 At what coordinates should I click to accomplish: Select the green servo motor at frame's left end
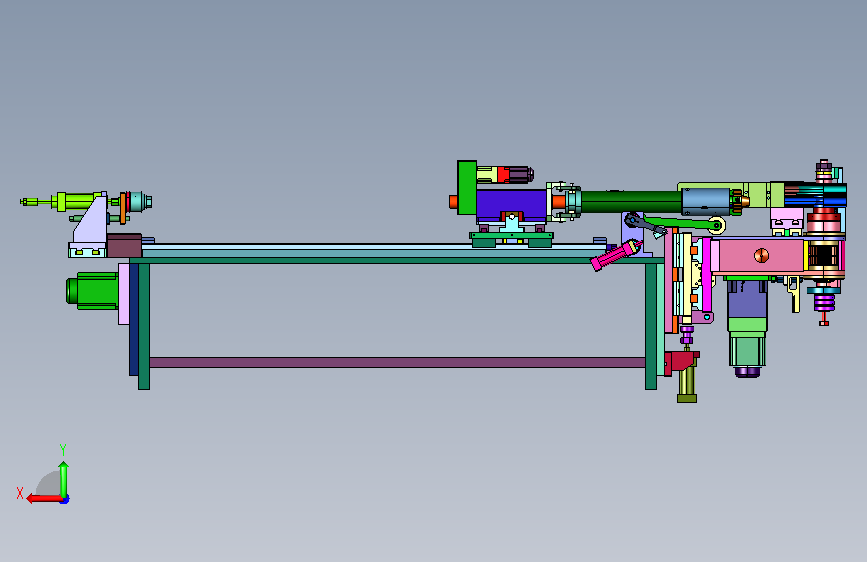point(92,290)
